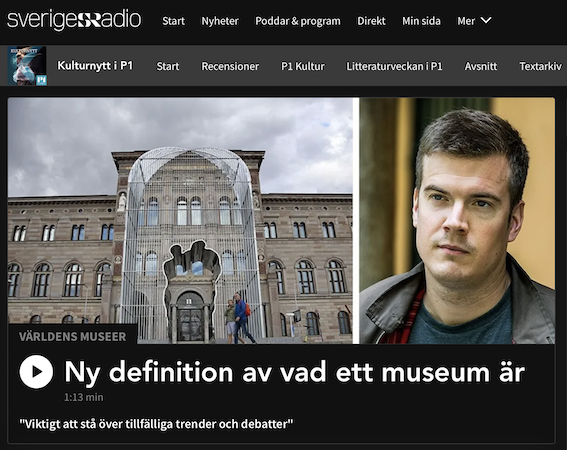The image size is (567, 450).
Task: Click the portrait photo of the man
Action: [457, 221]
